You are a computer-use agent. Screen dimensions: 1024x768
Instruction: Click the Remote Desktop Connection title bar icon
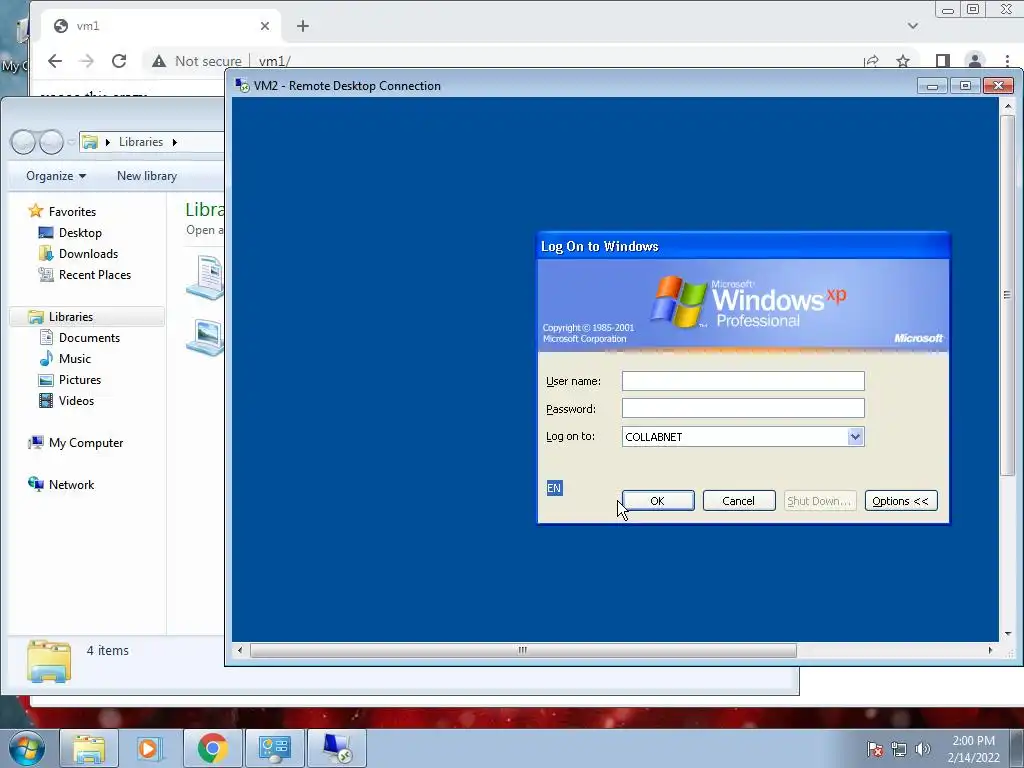(242, 86)
